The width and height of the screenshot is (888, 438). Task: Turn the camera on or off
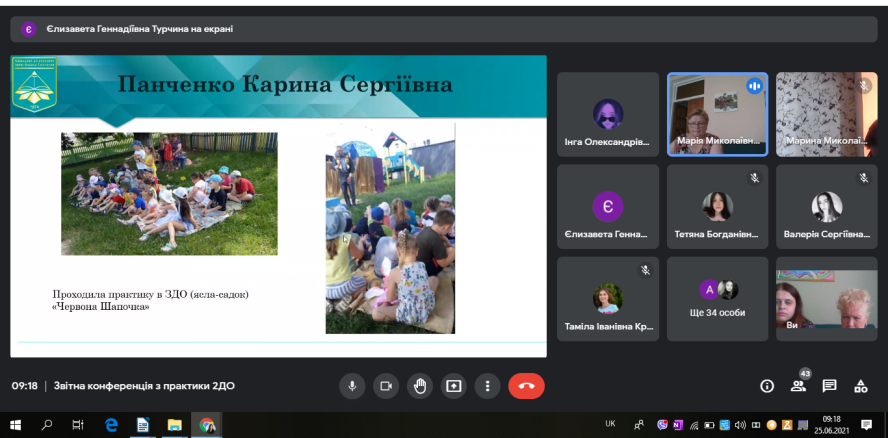pos(385,385)
